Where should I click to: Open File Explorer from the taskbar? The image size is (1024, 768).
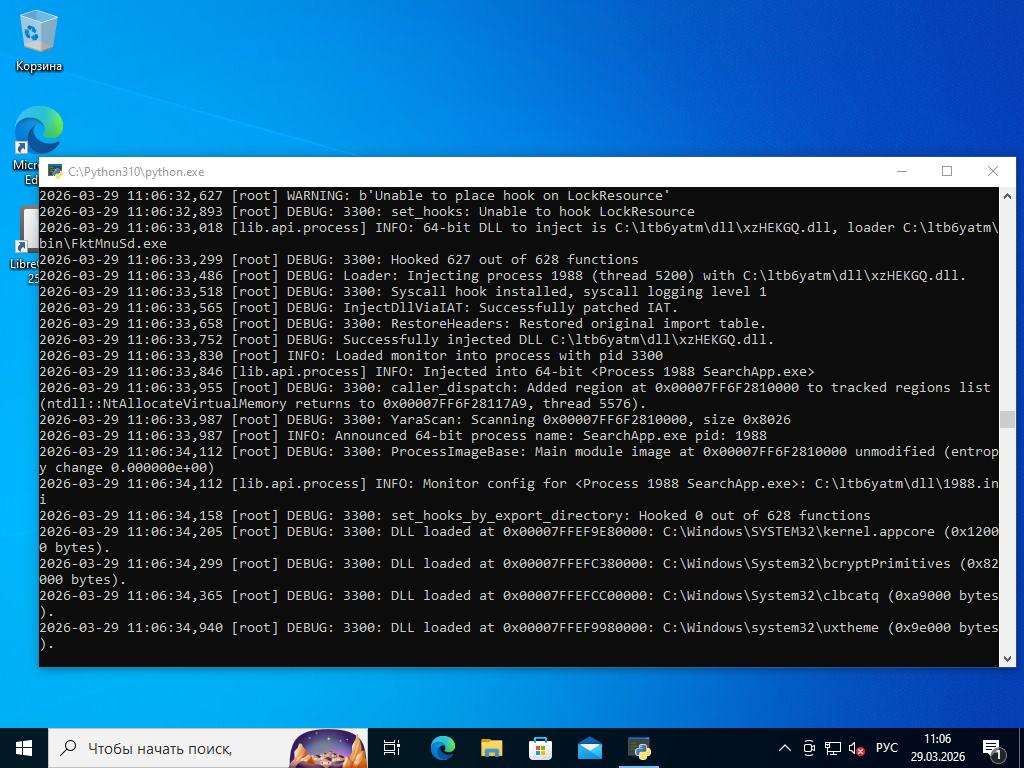(491, 748)
